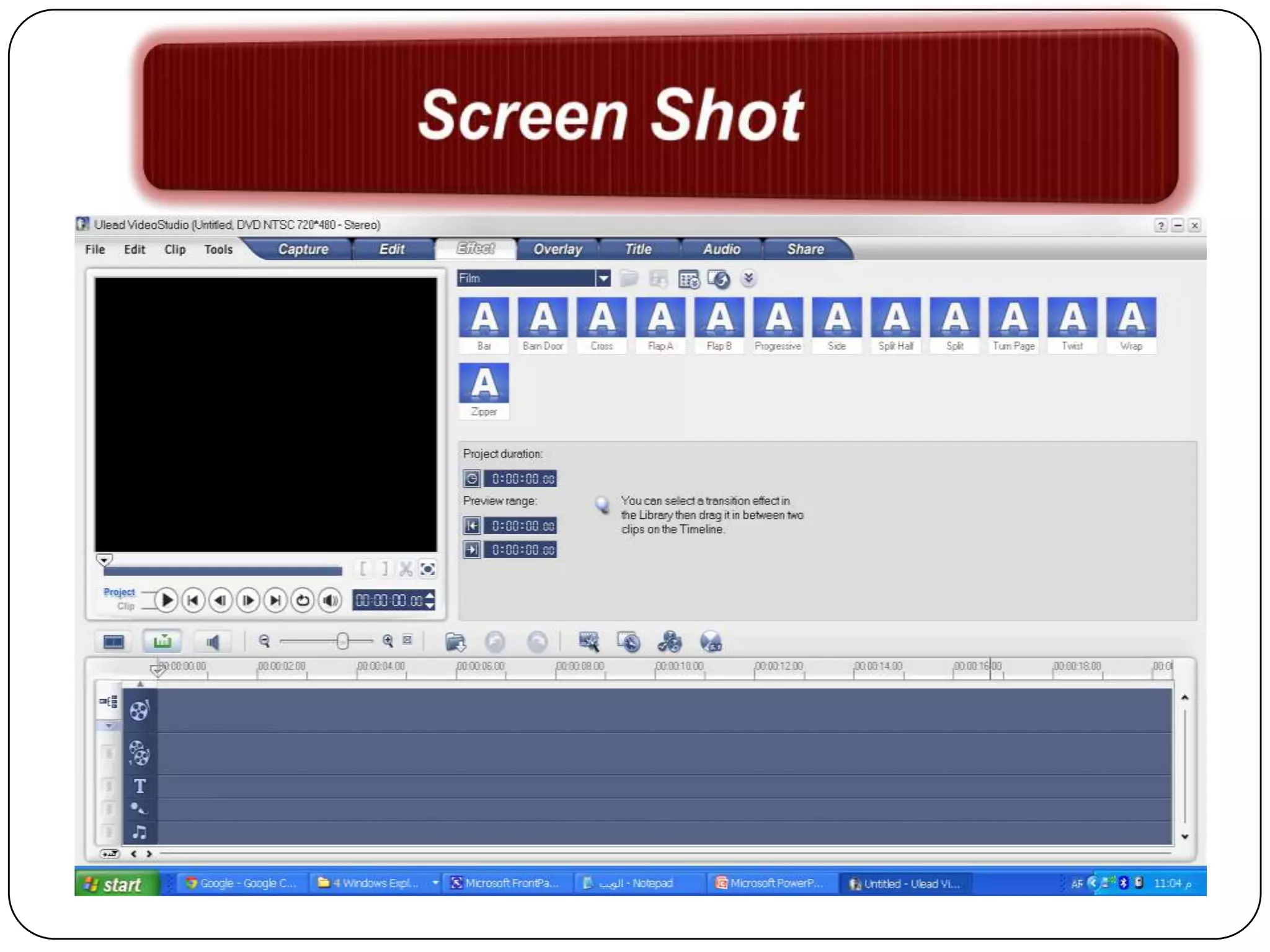Step to the previous frame
The height and width of the screenshot is (952, 1270).
[221, 600]
